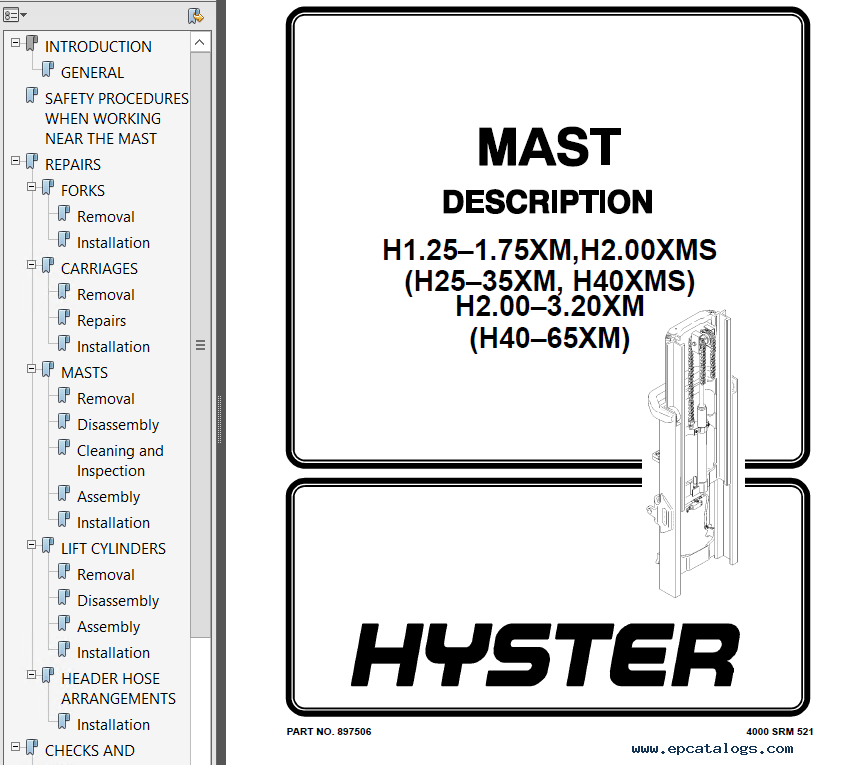Click bookmark icon beside HEADER HOSE

[48, 675]
